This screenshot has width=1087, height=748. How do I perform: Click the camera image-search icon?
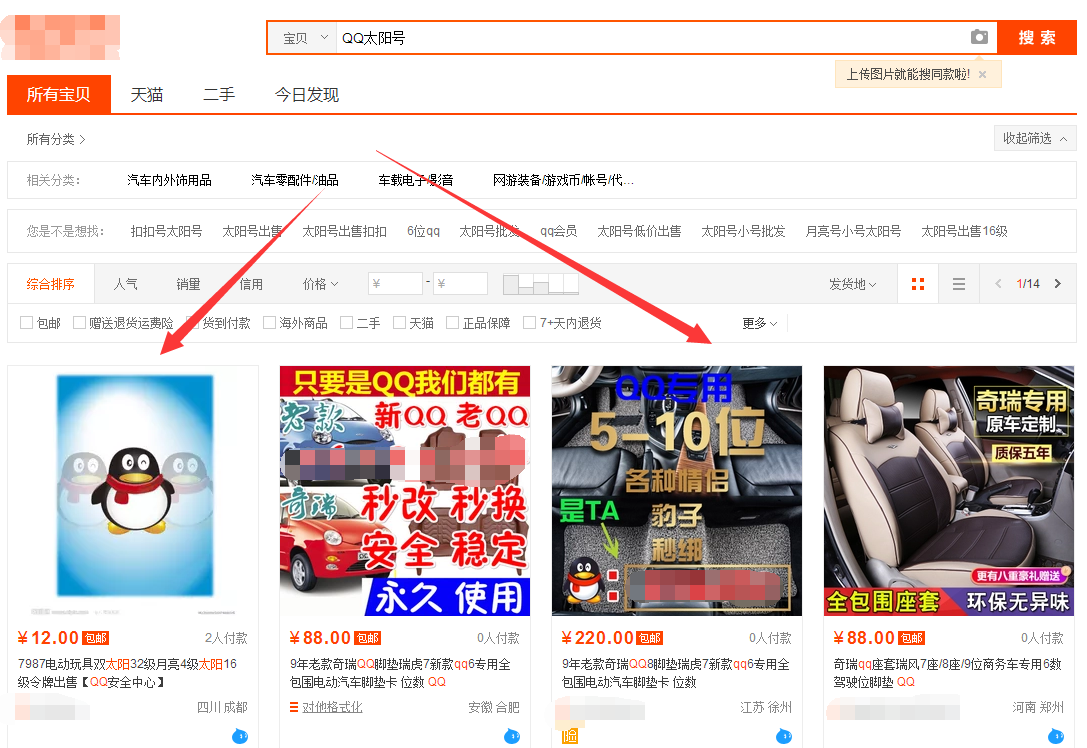979,37
